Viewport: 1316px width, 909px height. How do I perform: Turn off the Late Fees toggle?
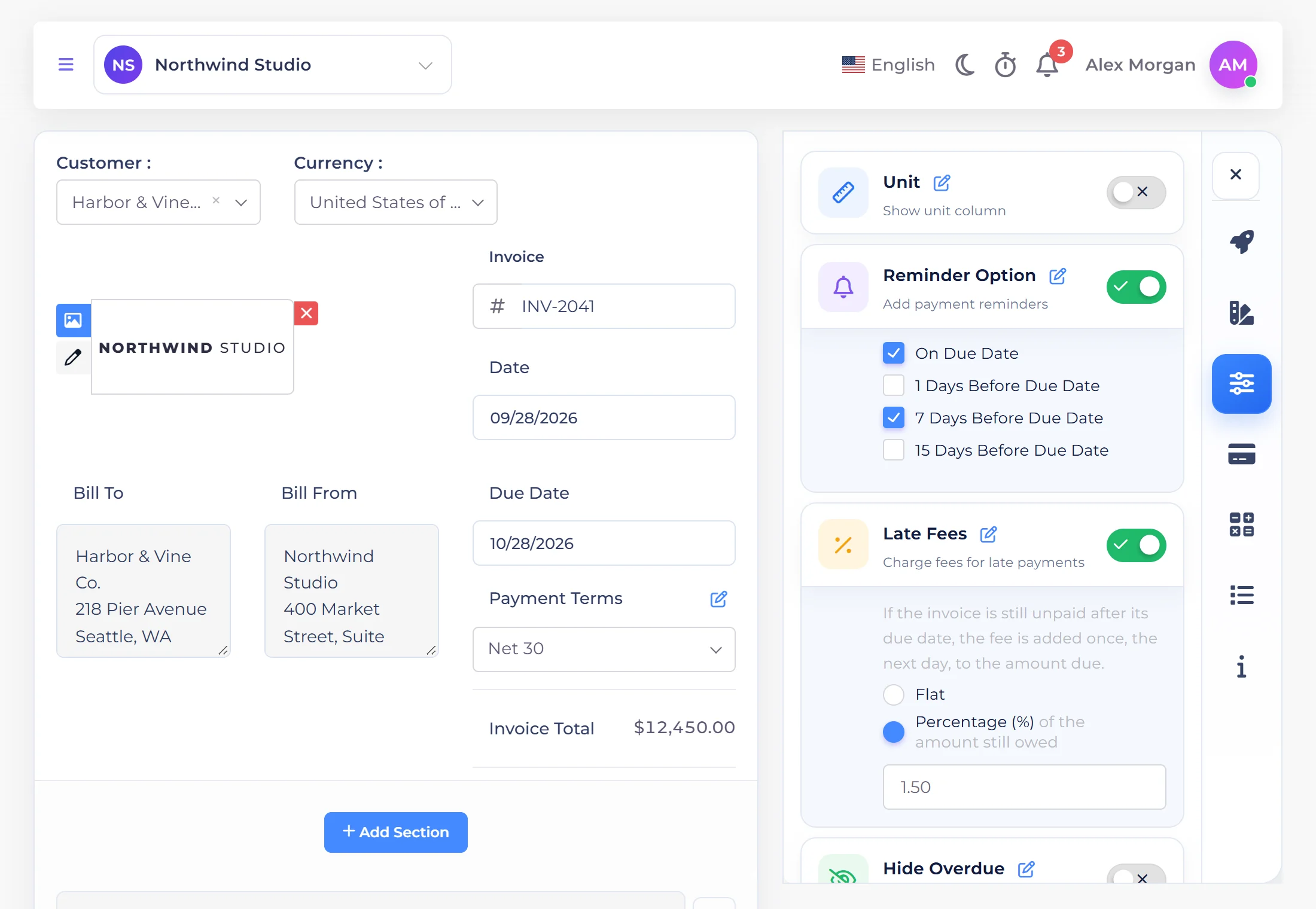[1136, 545]
